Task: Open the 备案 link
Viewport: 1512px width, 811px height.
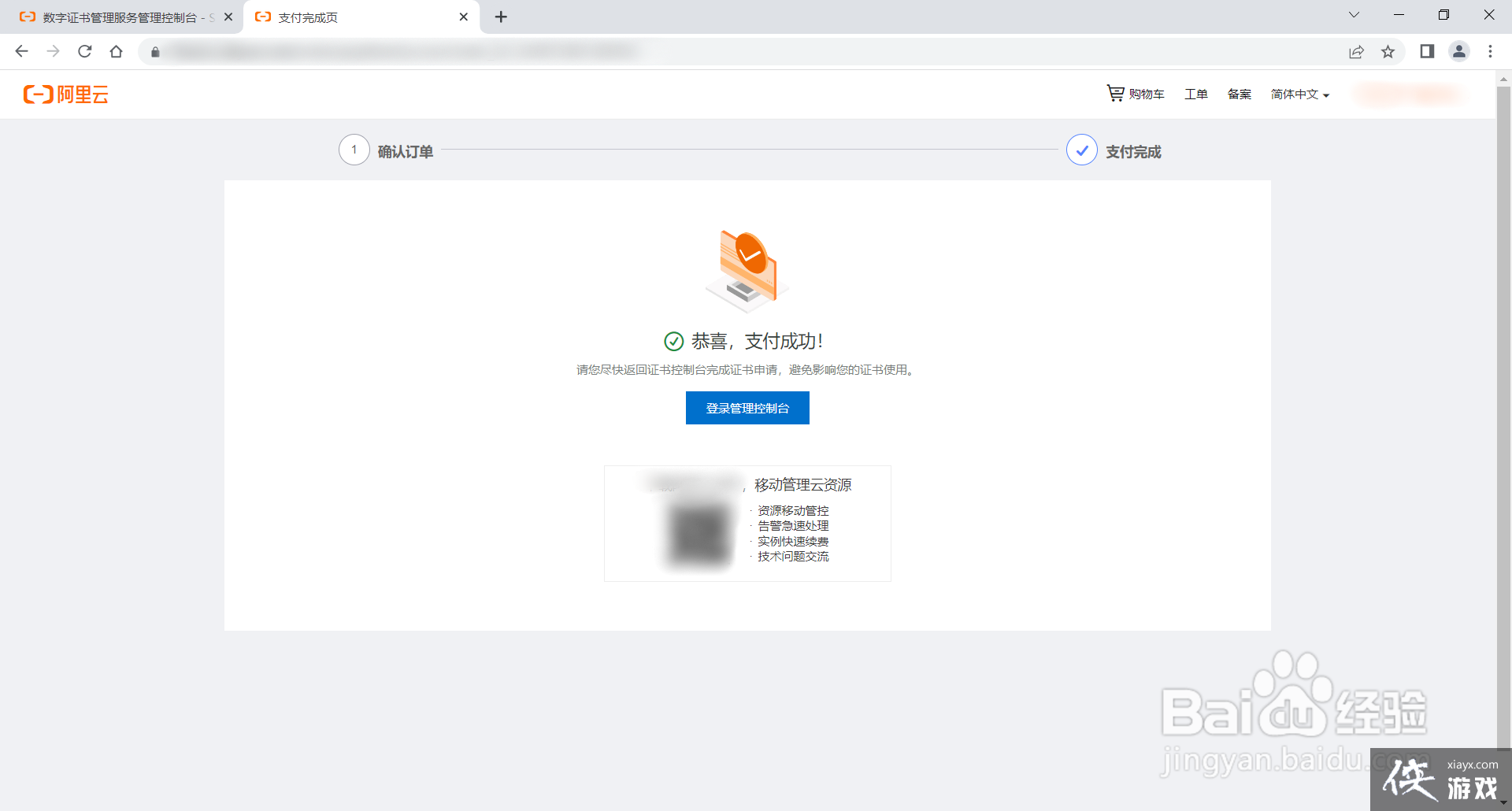Action: pyautogui.click(x=1240, y=94)
